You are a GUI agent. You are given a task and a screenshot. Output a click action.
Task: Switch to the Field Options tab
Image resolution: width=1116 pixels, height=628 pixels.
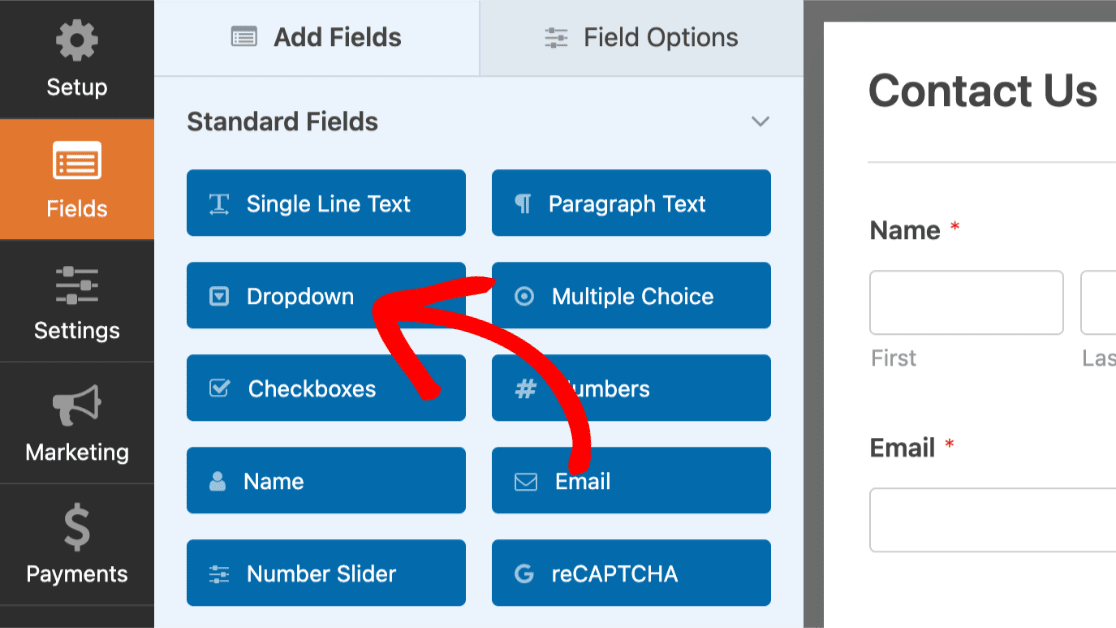pos(640,37)
